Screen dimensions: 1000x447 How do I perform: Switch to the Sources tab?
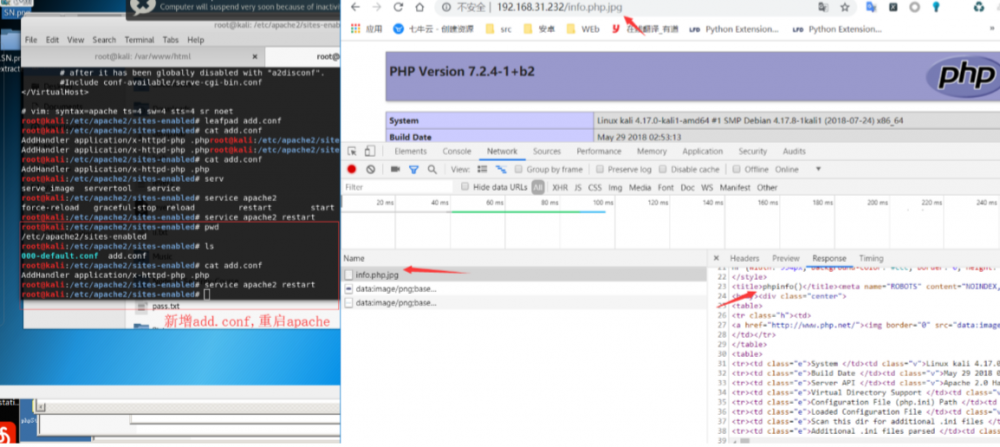point(547,151)
